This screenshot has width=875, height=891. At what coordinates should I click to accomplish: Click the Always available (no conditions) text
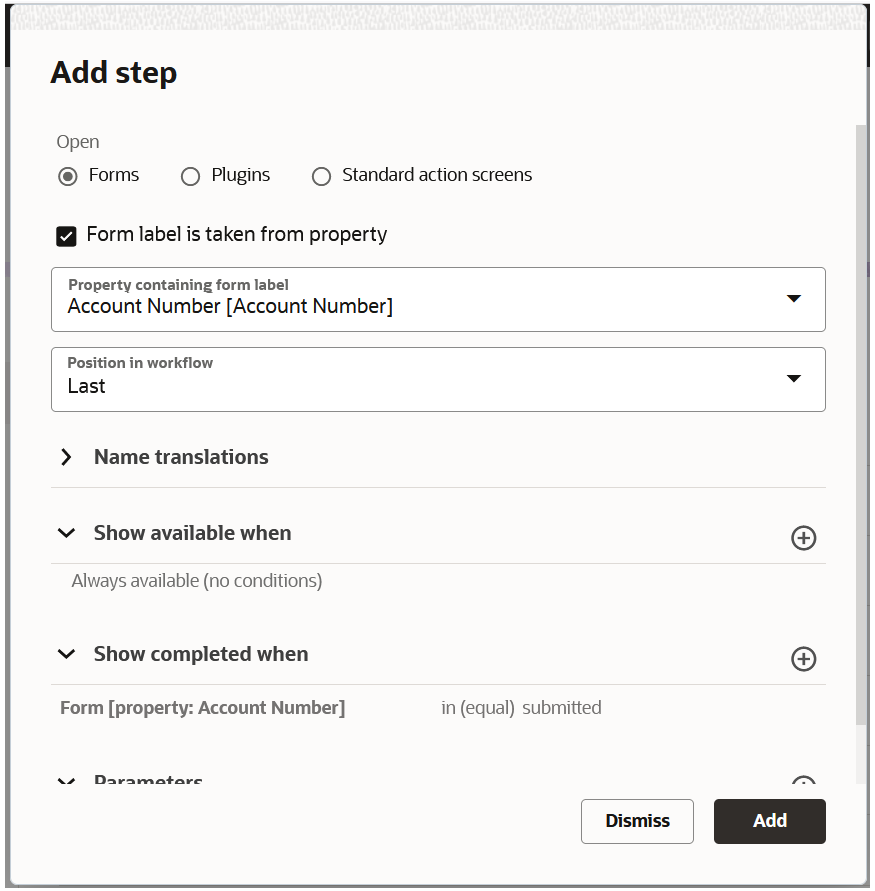[197, 581]
